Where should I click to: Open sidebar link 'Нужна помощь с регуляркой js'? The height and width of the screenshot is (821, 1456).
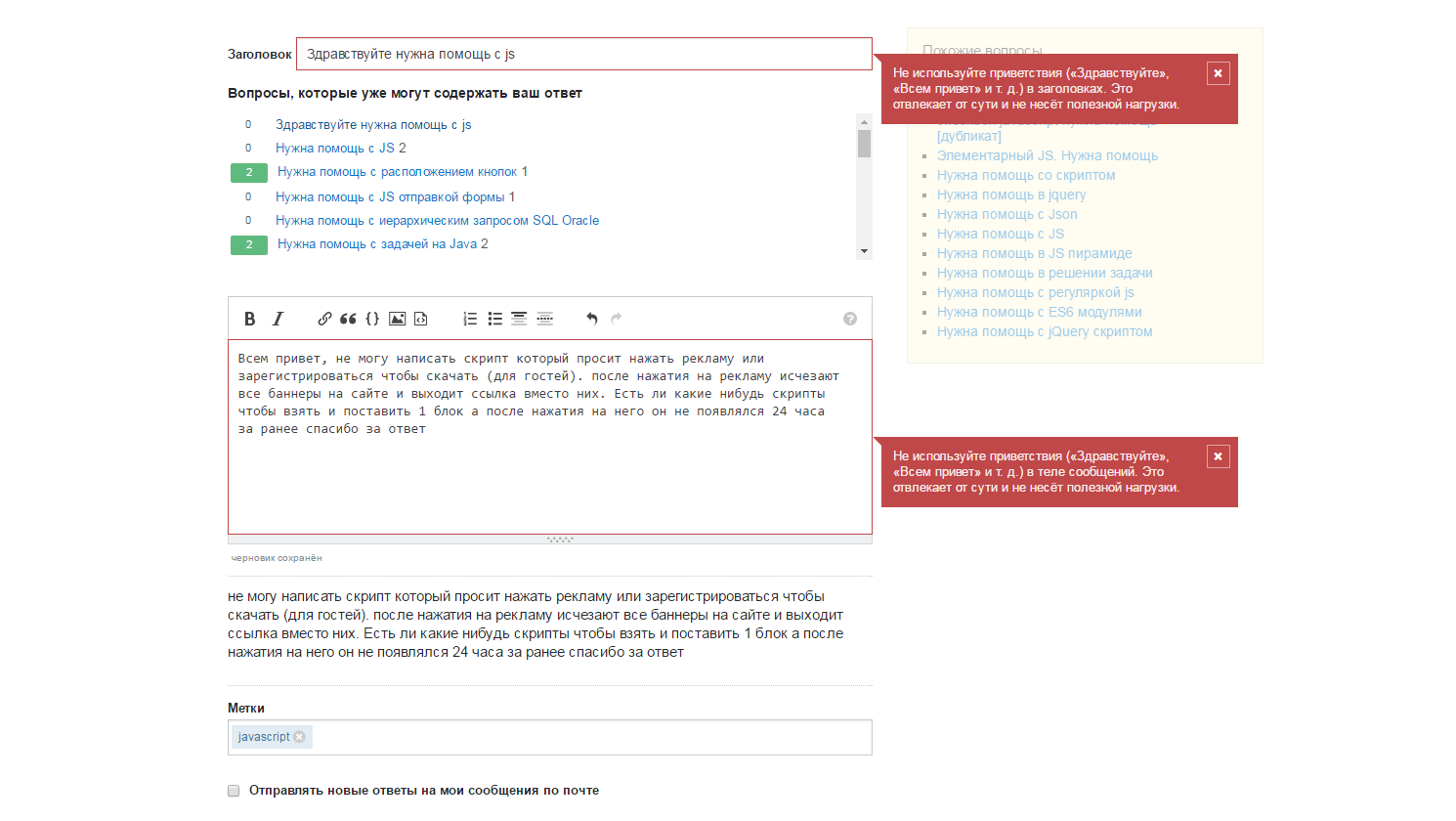[x=1036, y=293]
